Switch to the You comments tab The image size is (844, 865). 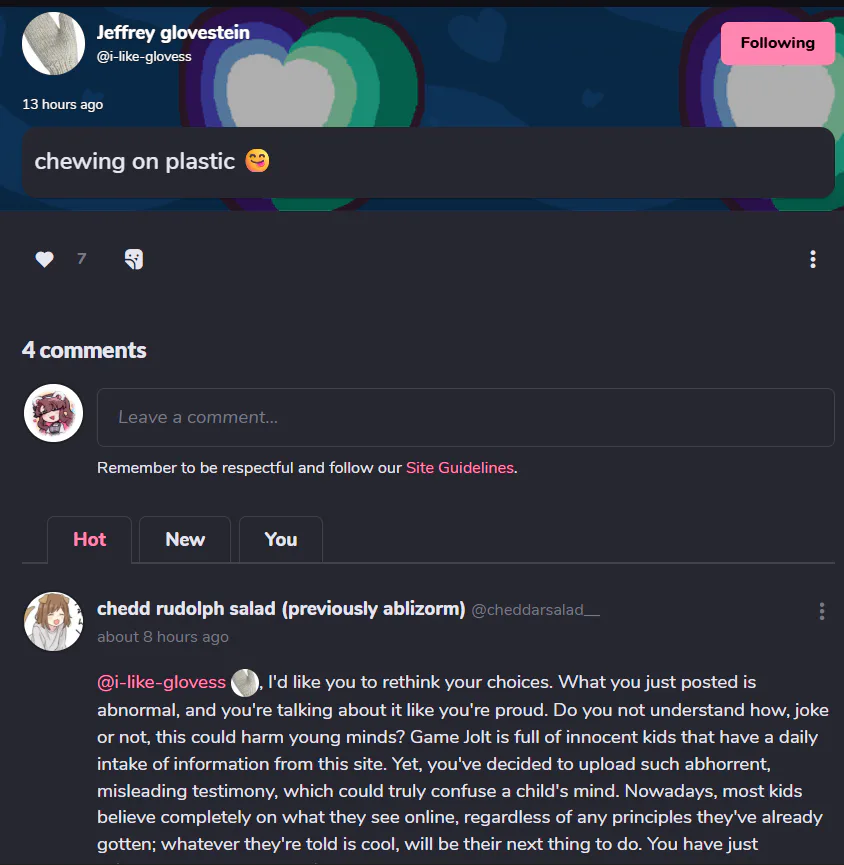pos(281,540)
